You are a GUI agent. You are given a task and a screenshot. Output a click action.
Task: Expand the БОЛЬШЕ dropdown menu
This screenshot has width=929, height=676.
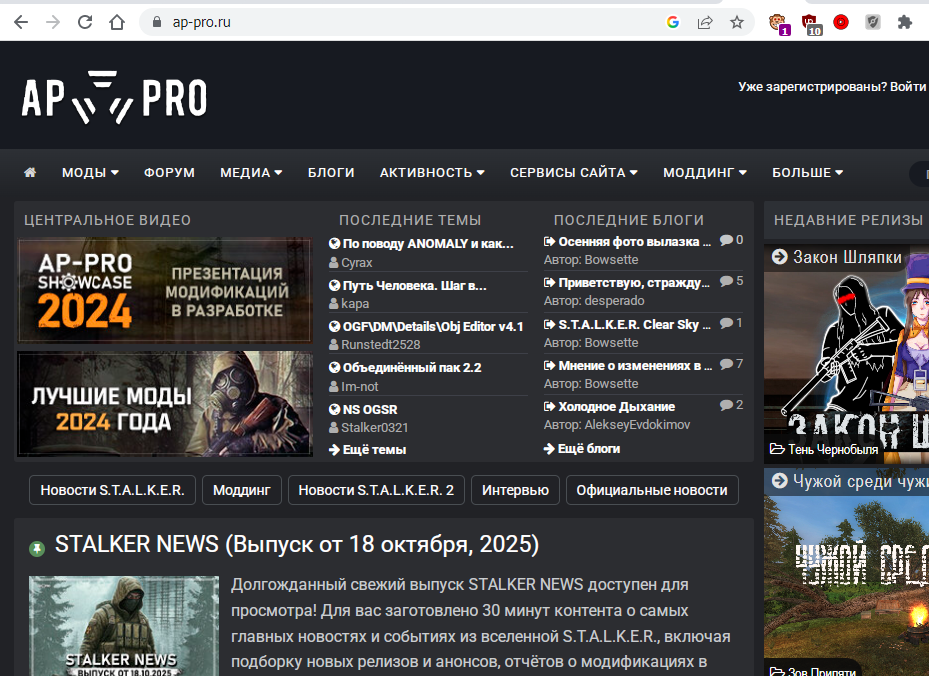pos(807,172)
